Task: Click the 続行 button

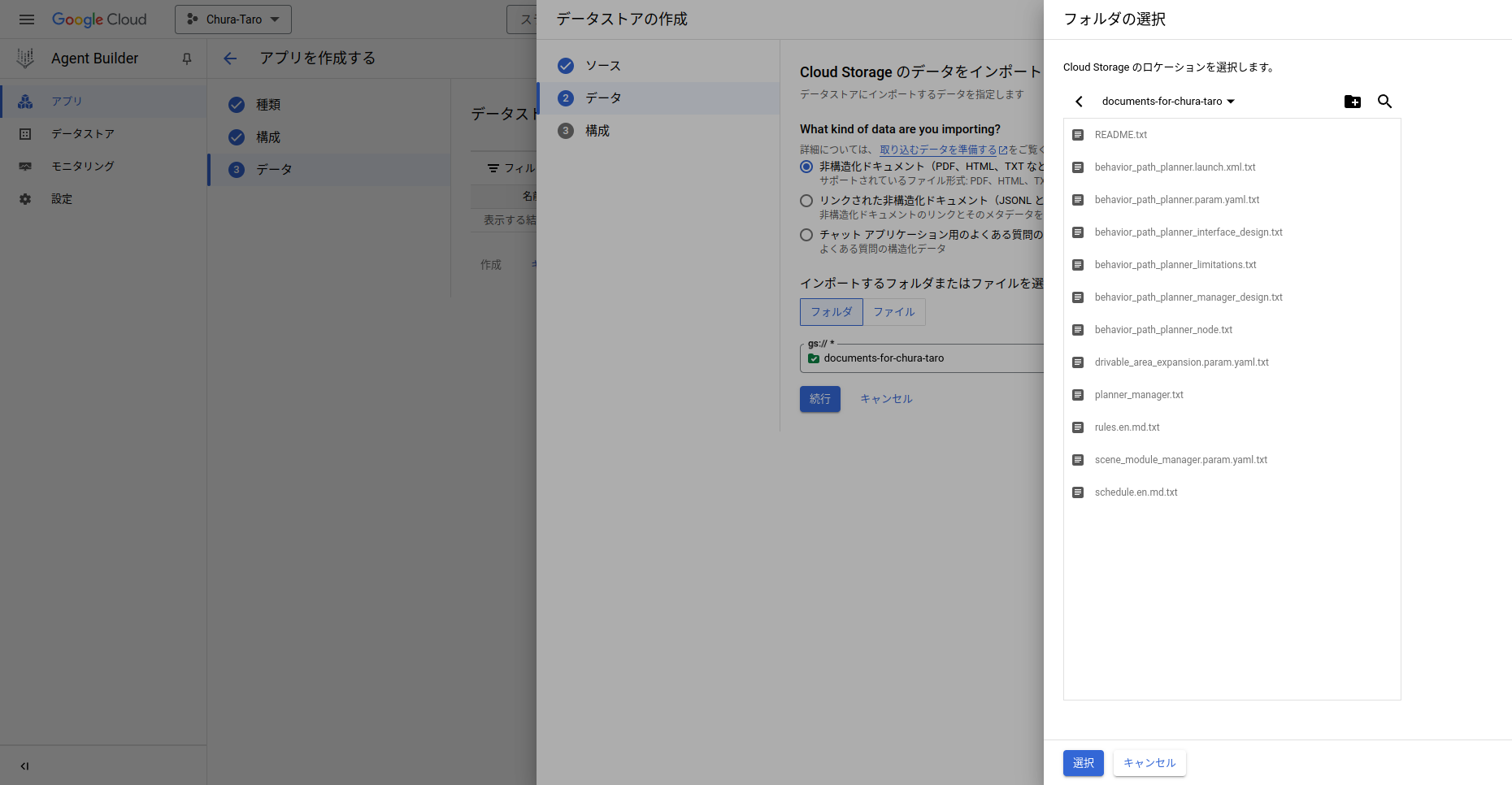Action: coord(820,399)
